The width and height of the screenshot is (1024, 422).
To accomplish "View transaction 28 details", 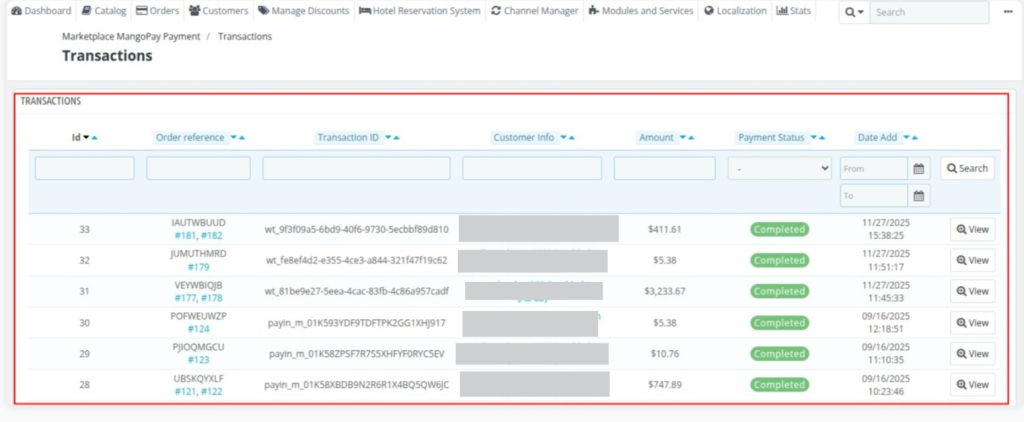I will [x=972, y=385].
